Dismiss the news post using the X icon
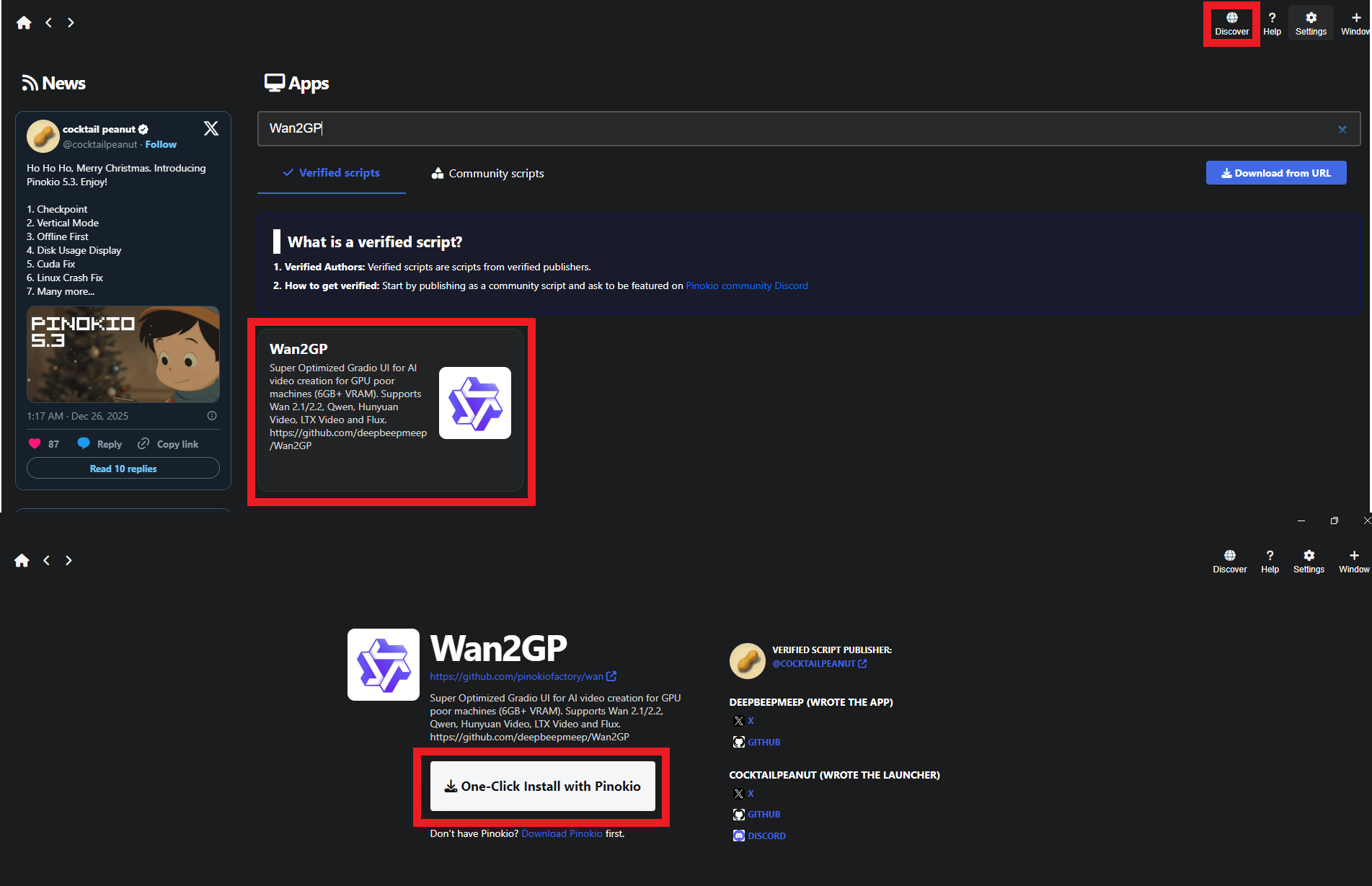 click(210, 128)
